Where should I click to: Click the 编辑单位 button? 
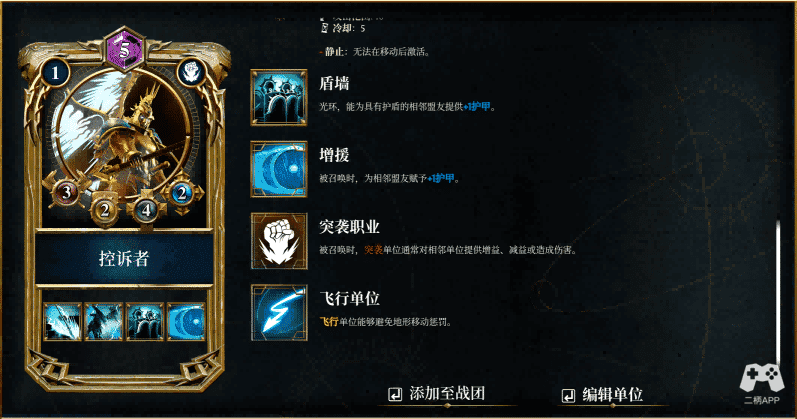click(x=603, y=395)
